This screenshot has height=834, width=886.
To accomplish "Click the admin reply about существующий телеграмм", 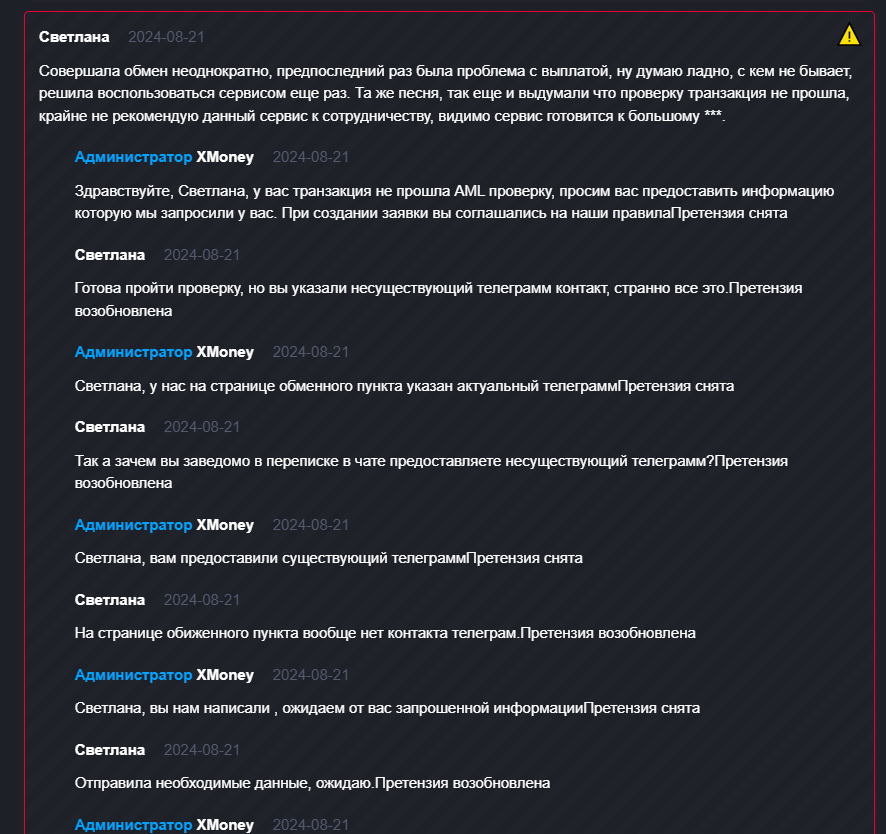I will pos(328,558).
